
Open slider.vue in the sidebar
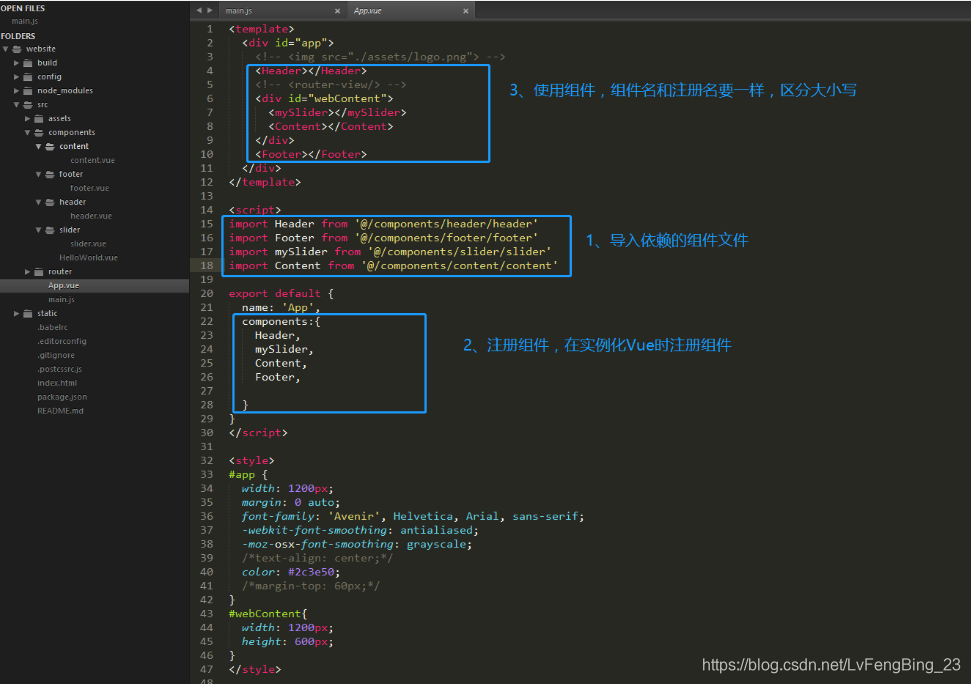tap(89, 244)
